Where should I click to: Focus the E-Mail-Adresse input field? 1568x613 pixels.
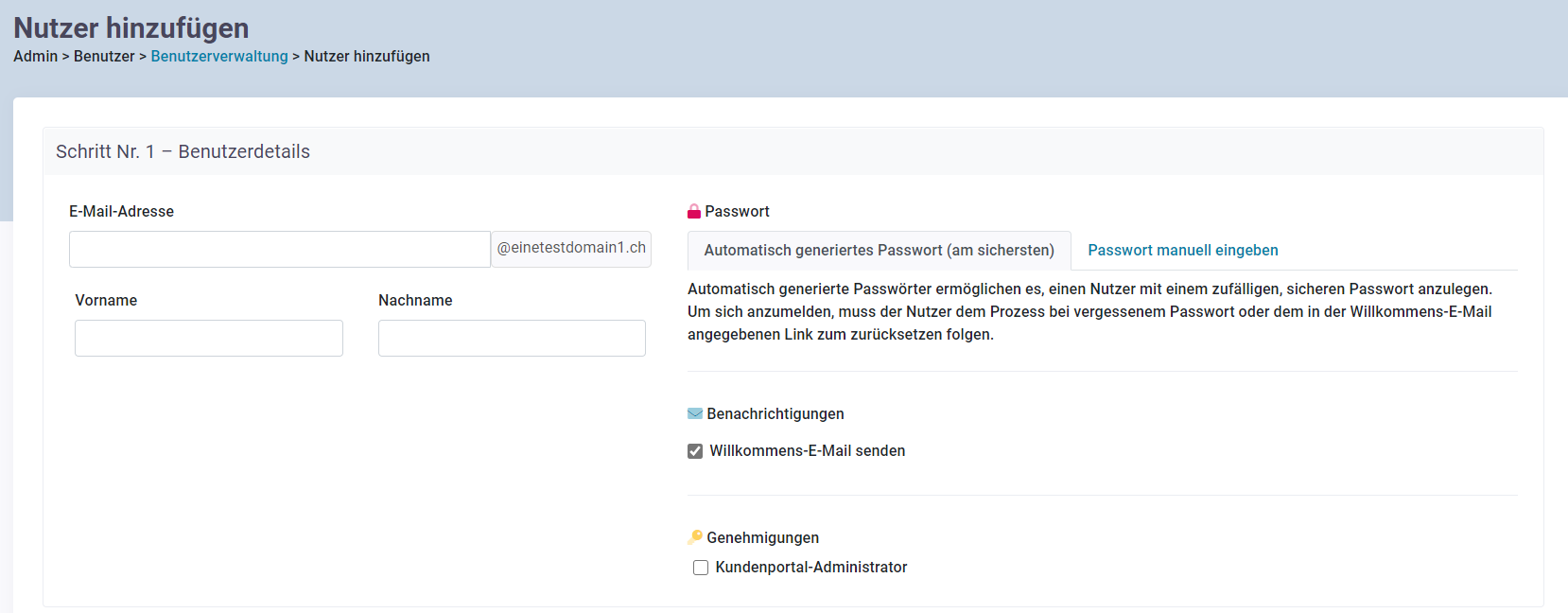[280, 249]
